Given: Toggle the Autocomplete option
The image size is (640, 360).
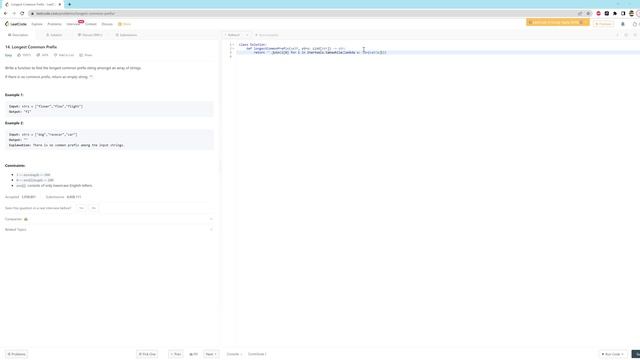Looking at the screenshot, I should (x=267, y=35).
